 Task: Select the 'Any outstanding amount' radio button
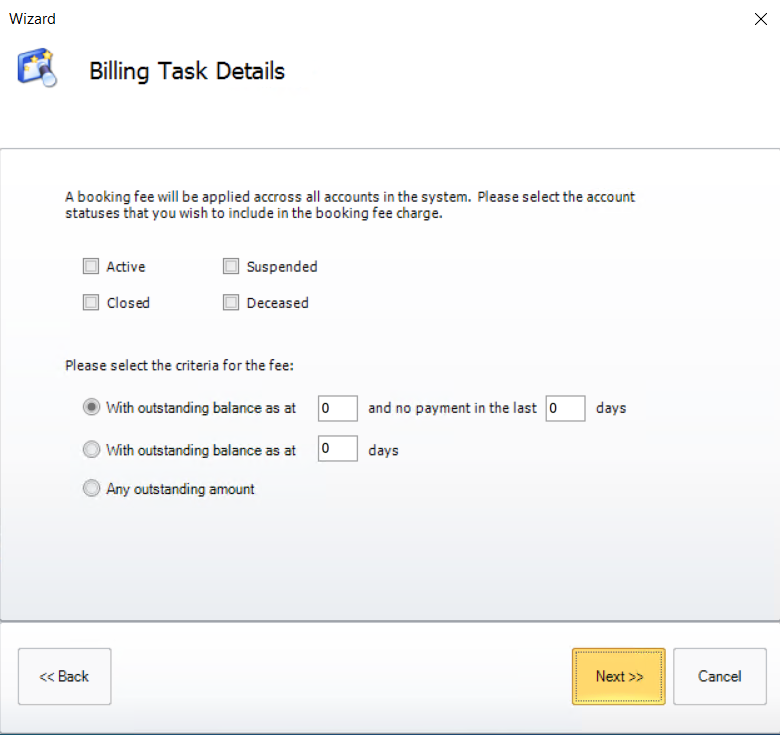click(92, 489)
